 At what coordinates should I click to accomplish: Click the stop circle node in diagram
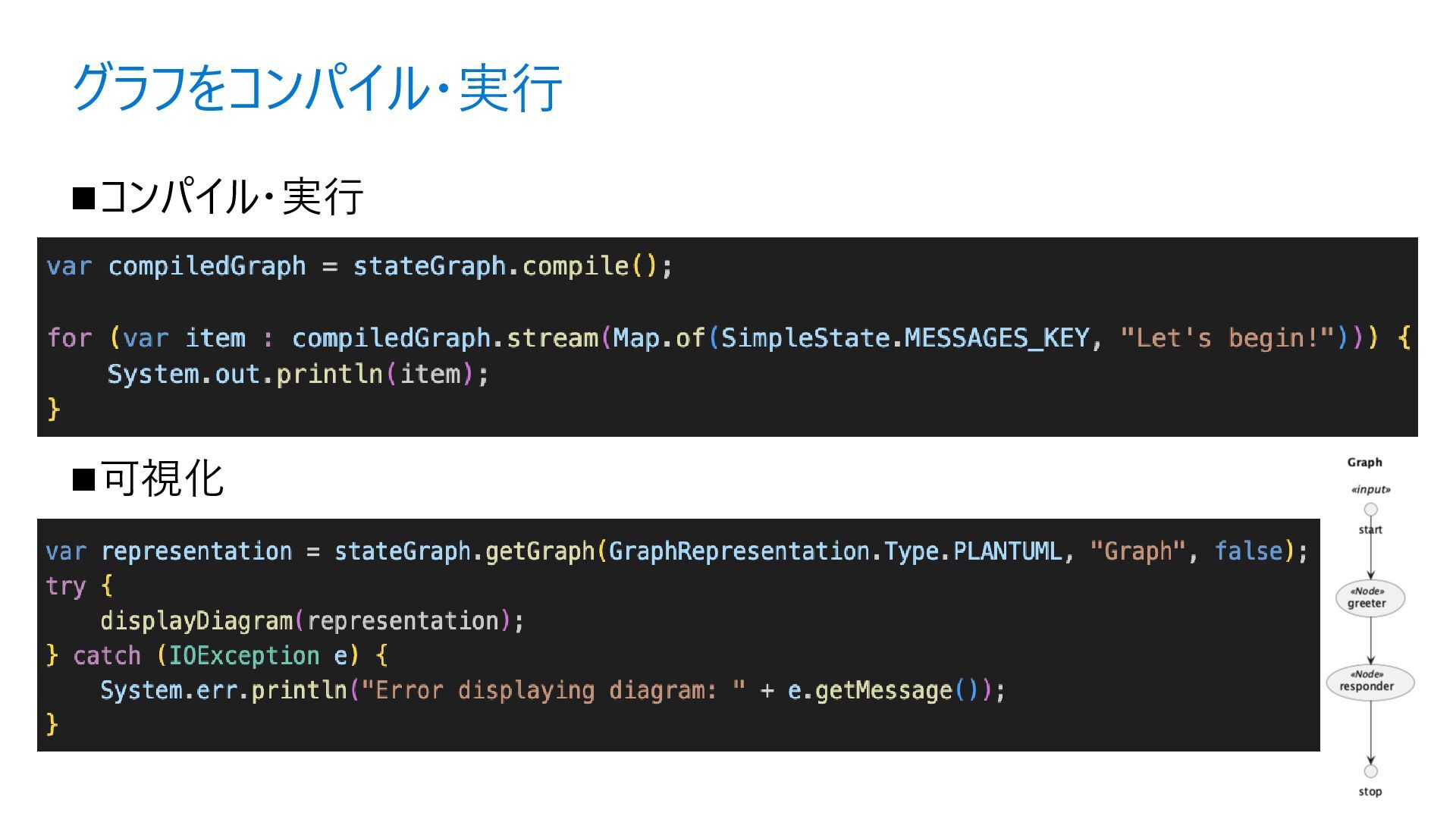(1370, 771)
